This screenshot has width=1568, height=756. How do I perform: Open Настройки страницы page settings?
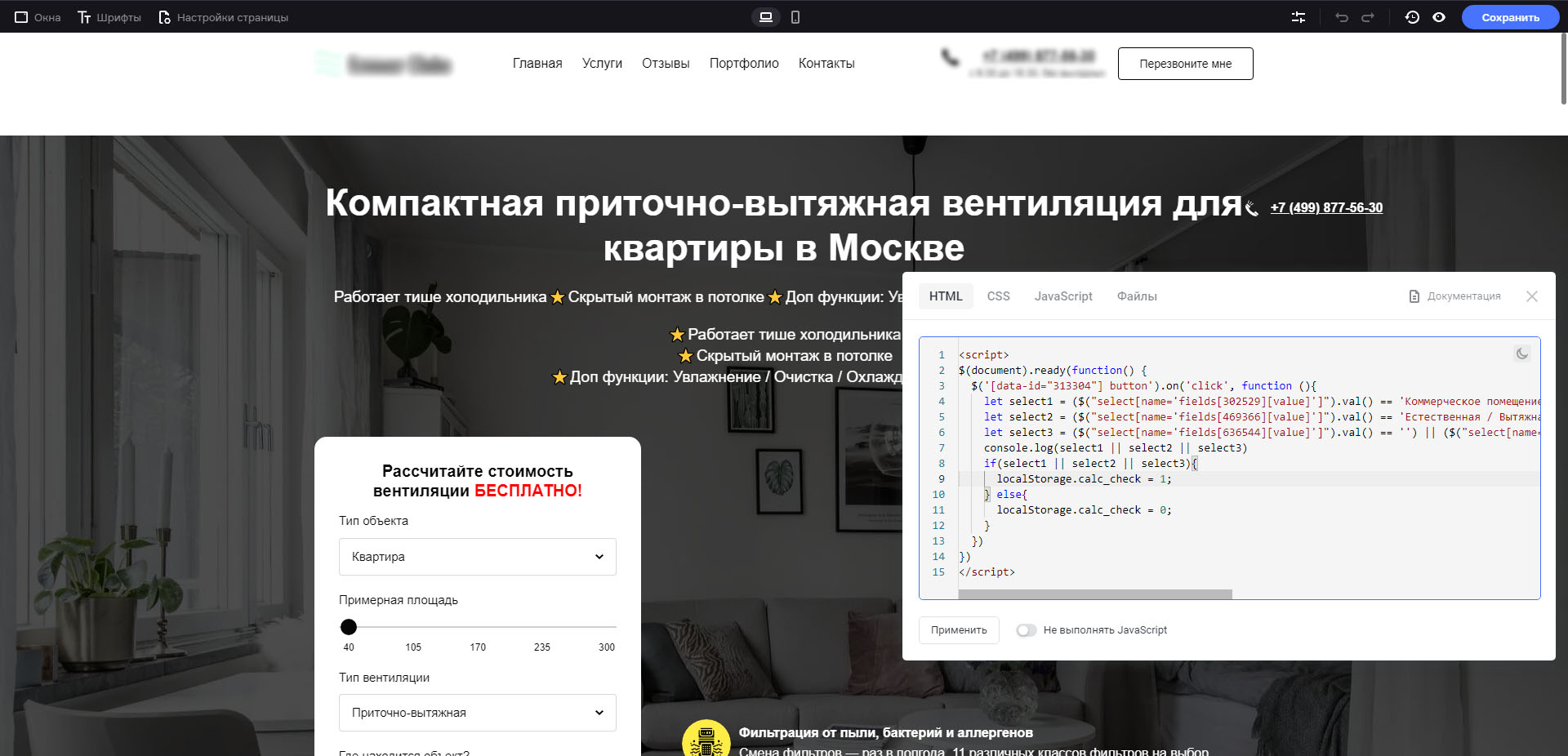(223, 17)
